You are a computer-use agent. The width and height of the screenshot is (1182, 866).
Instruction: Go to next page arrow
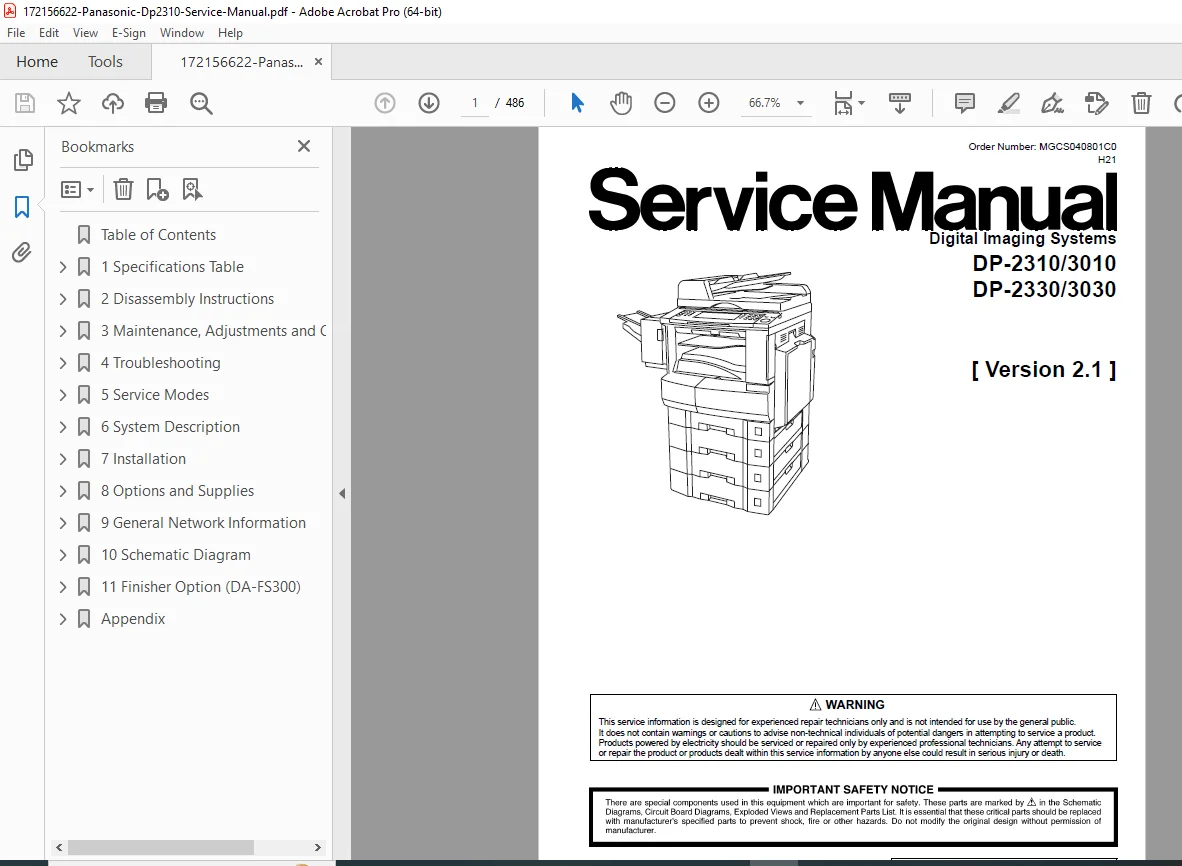429,103
